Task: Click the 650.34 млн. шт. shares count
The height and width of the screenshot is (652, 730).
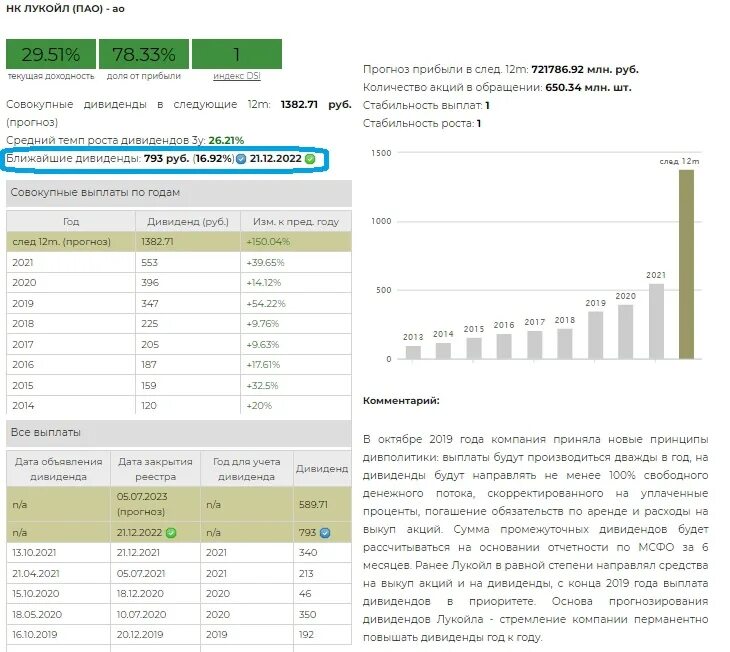Action: coord(588,88)
